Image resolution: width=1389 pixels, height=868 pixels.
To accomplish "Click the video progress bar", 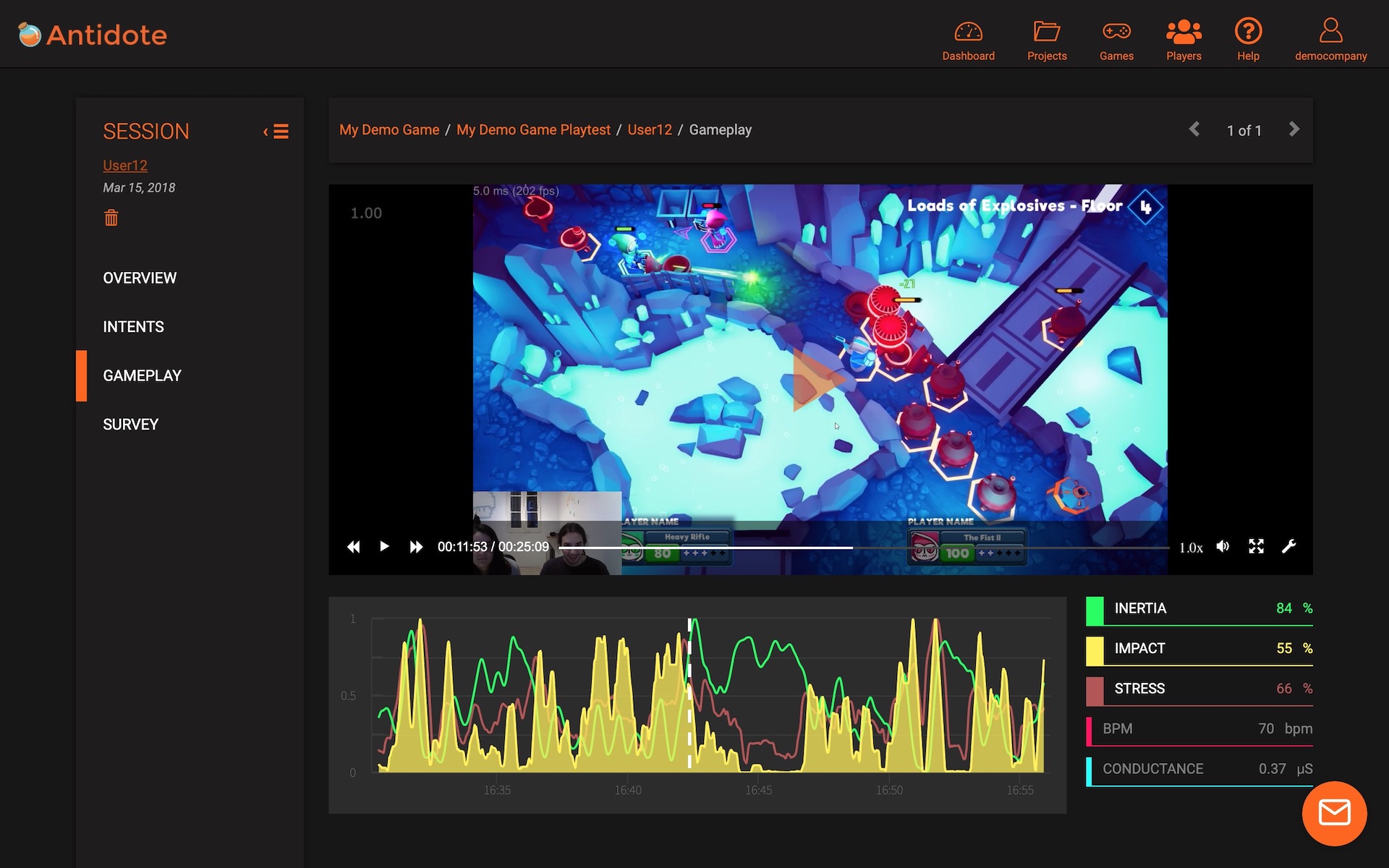I will (x=865, y=548).
